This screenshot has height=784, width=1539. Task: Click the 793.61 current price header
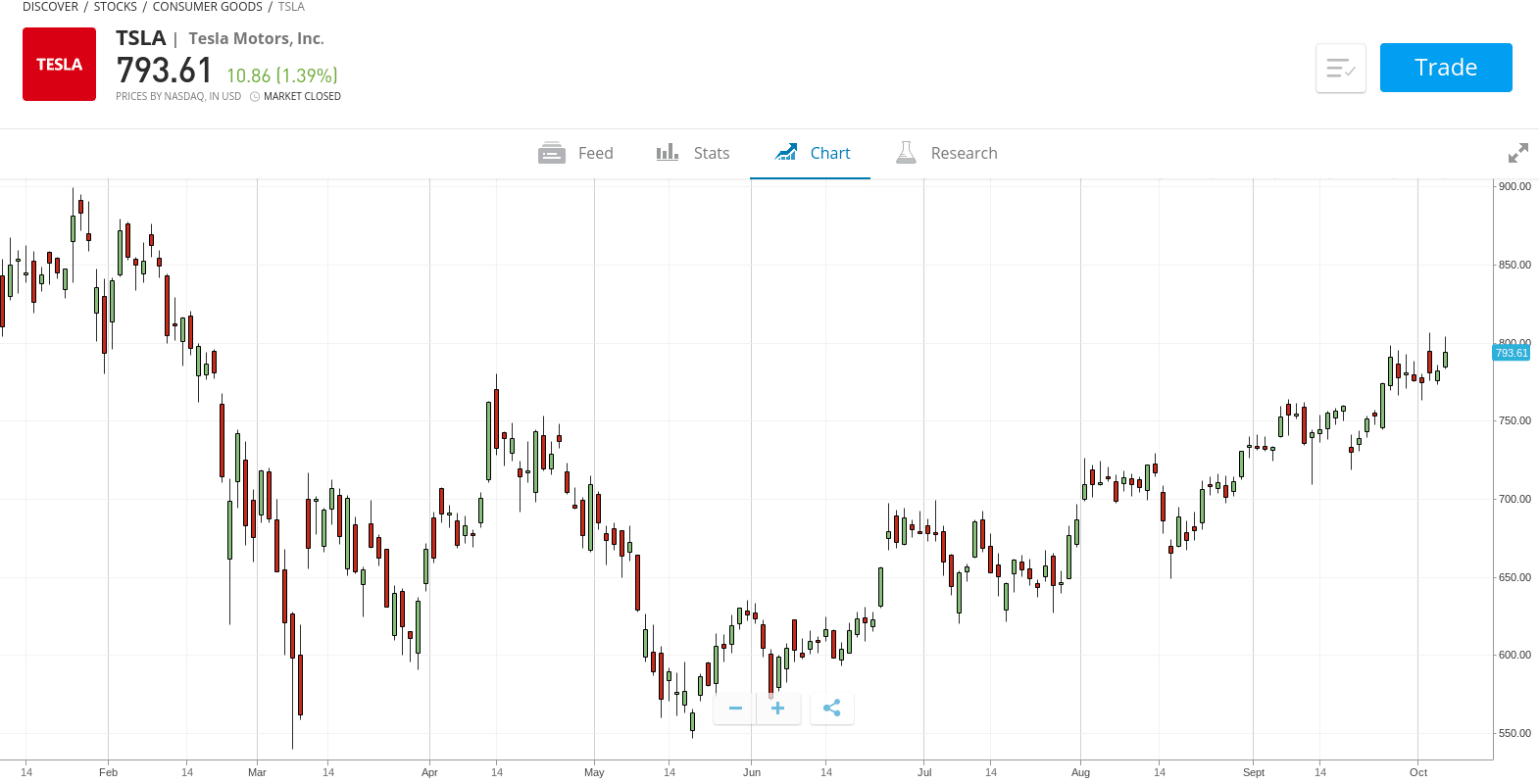click(x=164, y=71)
